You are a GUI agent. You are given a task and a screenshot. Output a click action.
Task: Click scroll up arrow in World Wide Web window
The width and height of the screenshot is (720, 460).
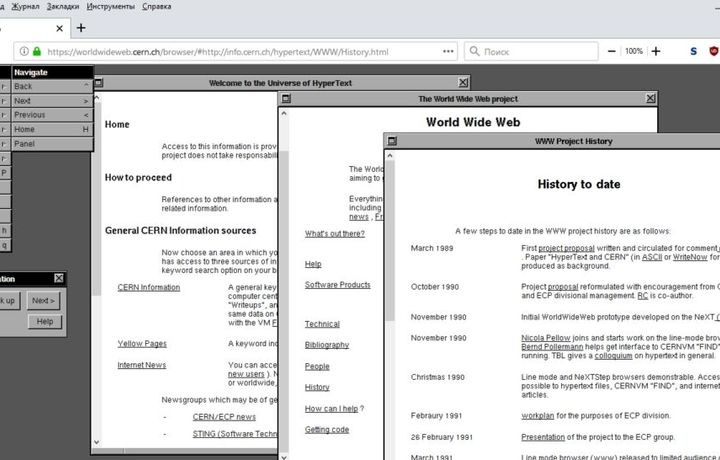click(284, 113)
